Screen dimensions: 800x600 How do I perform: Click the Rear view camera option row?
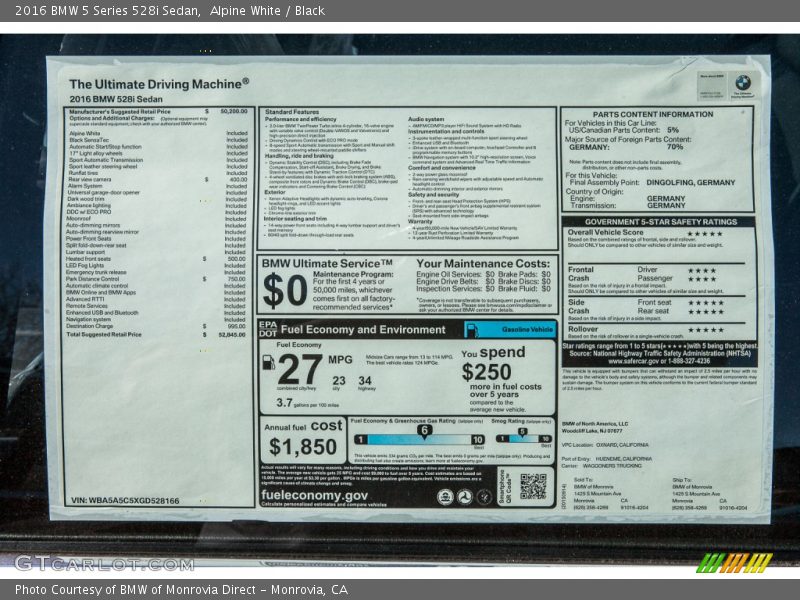[x=158, y=180]
